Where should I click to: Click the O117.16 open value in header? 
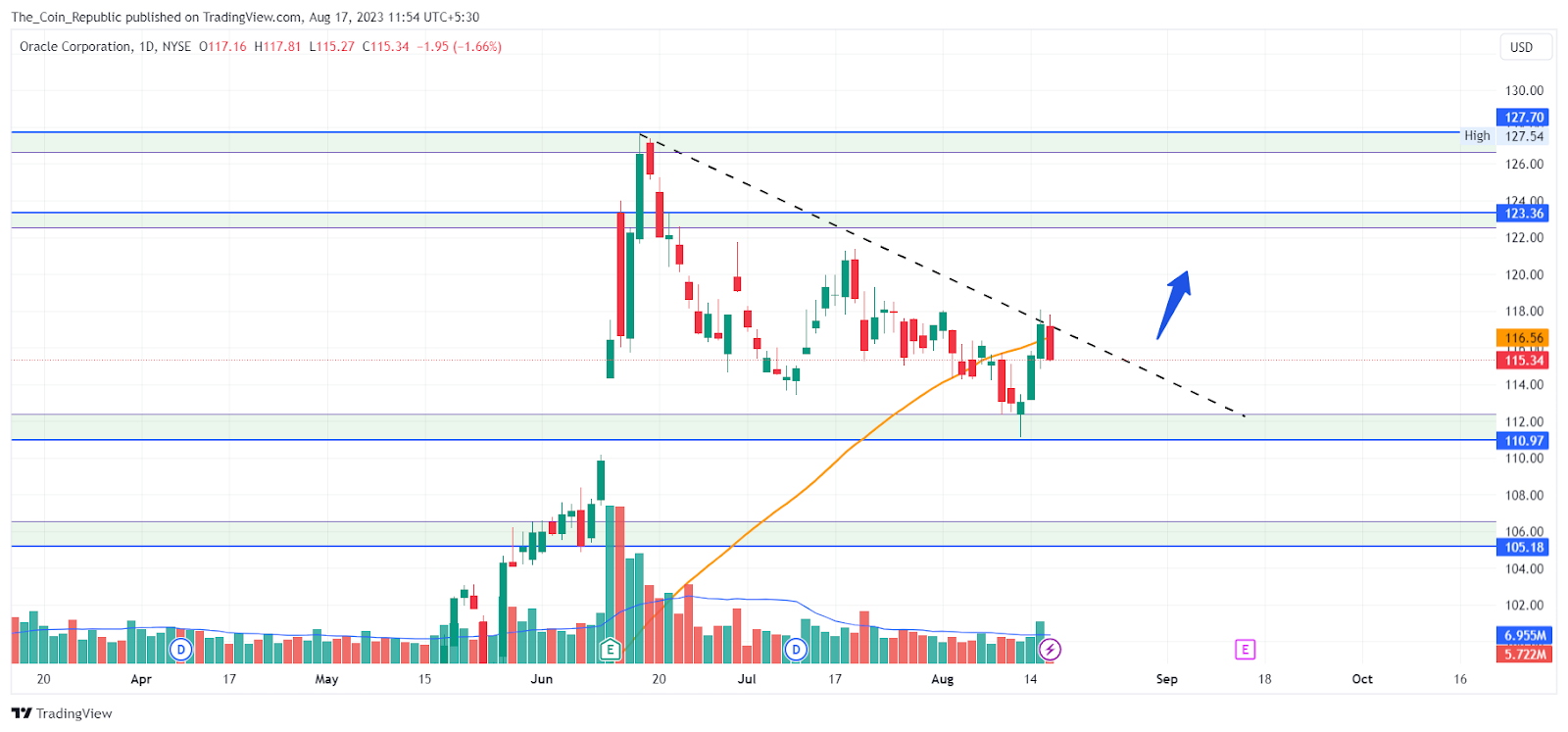[222, 46]
